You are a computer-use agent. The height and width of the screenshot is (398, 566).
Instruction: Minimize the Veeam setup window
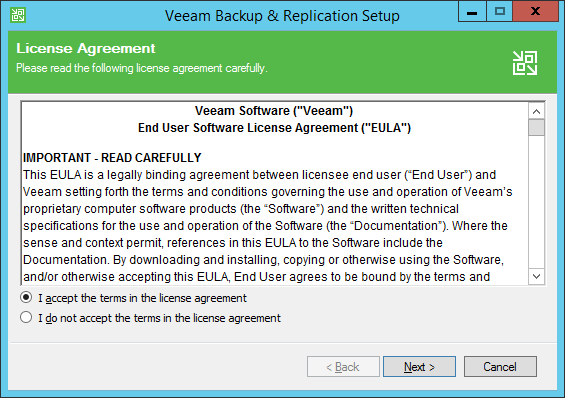[x=472, y=12]
